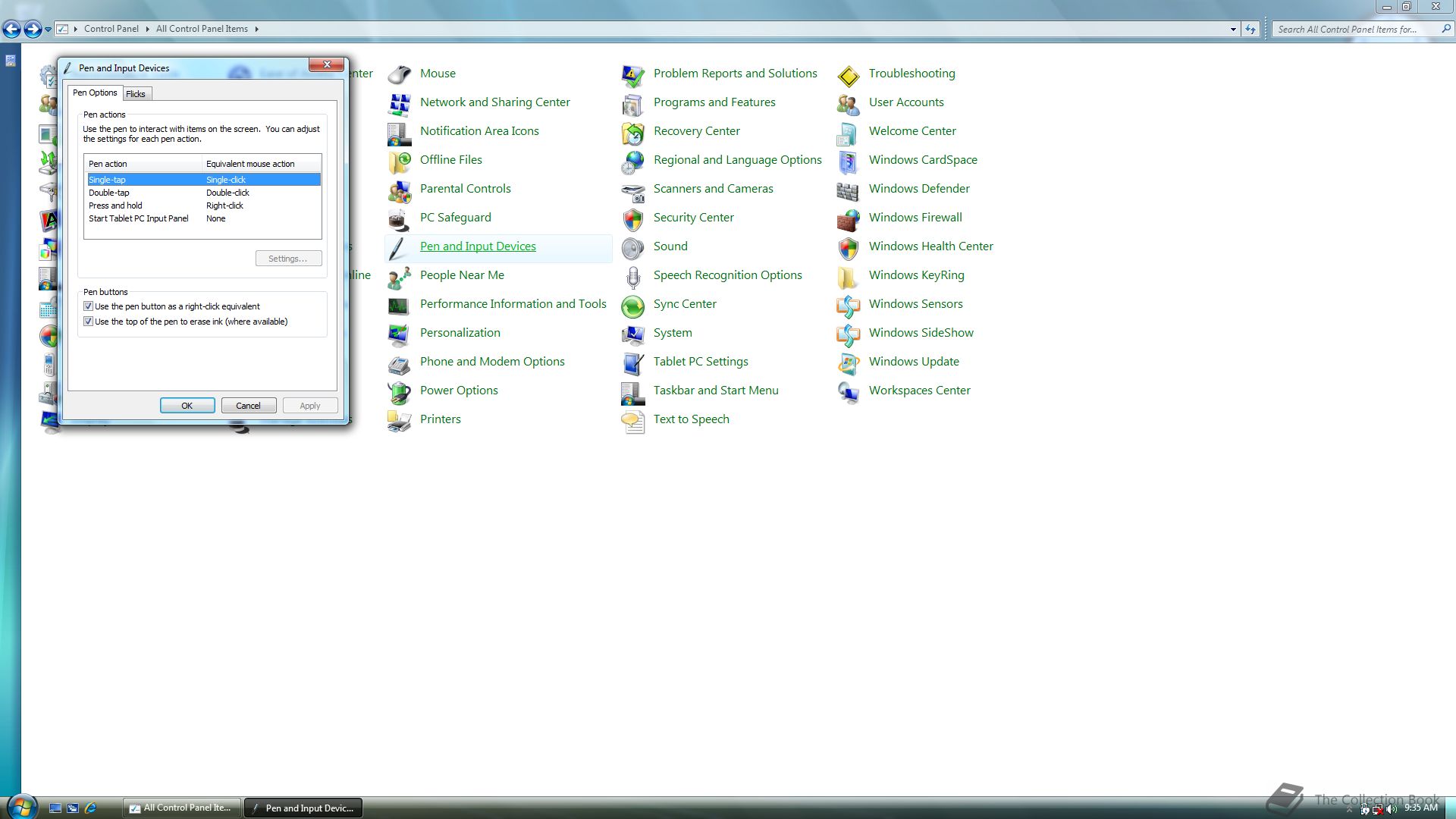Open the Windows Start orb
The image size is (1456, 819).
pyautogui.click(x=21, y=807)
